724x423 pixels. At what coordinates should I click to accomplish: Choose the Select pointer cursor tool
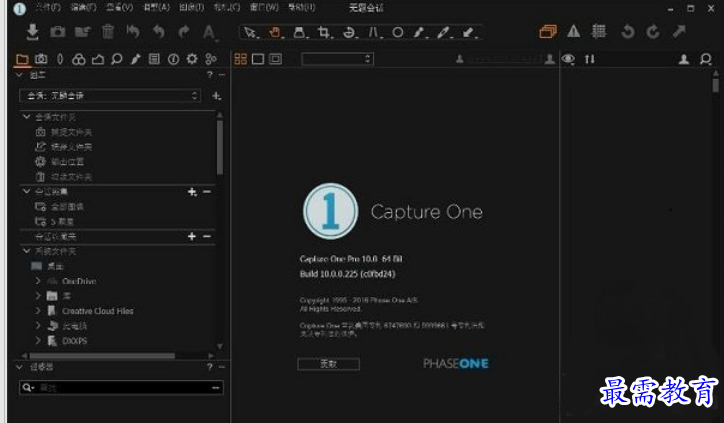[251, 32]
